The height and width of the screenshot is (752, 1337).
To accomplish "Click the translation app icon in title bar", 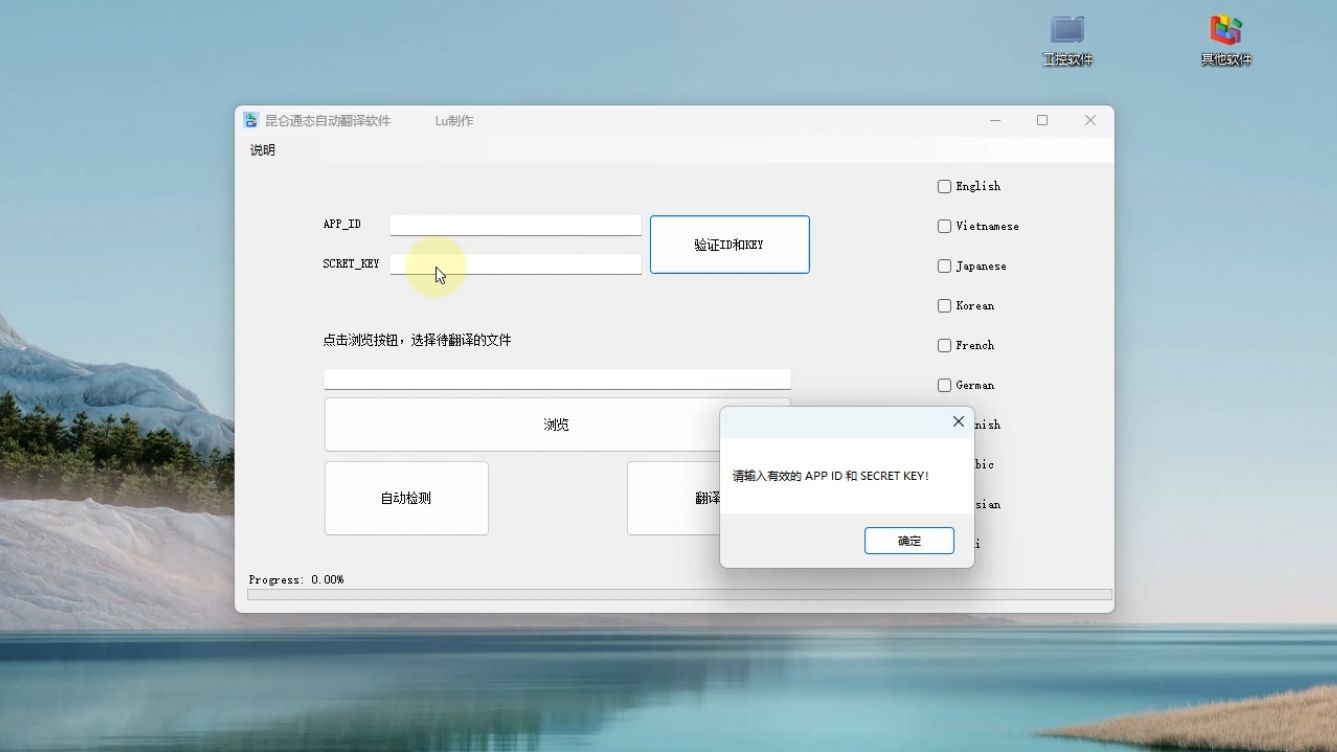I will [x=251, y=120].
